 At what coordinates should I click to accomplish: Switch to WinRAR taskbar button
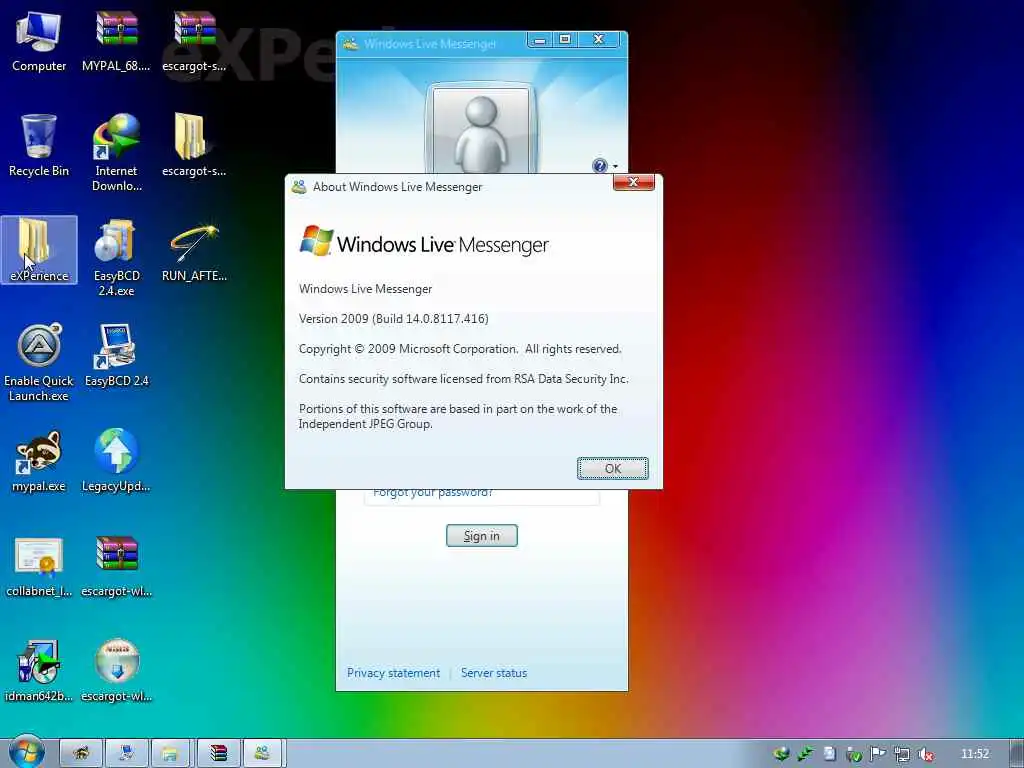pyautogui.click(x=218, y=754)
